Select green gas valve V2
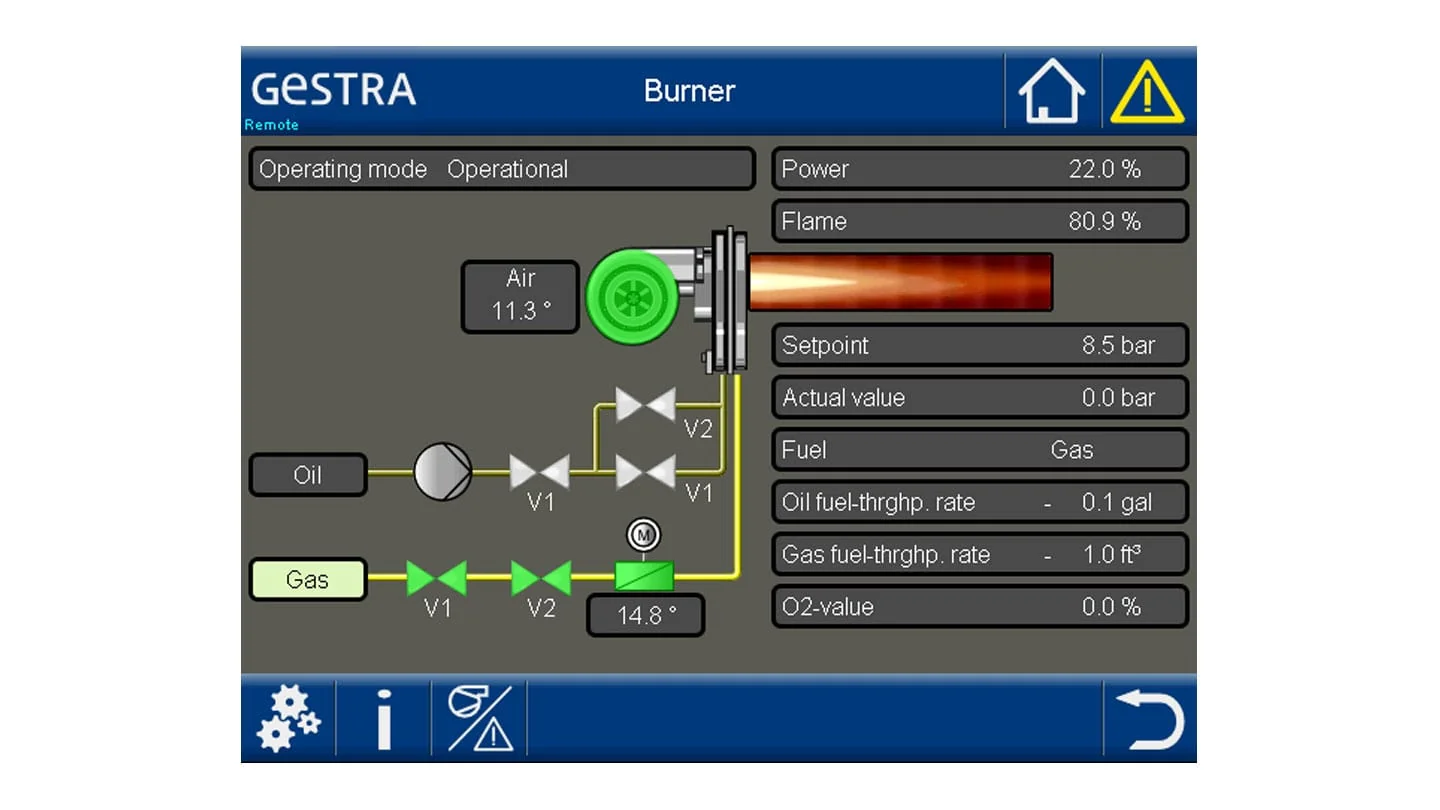 click(541, 577)
